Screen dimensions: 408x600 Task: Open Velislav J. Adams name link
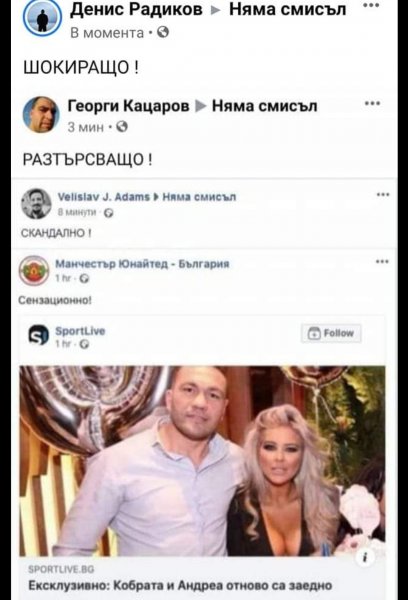tap(104, 197)
